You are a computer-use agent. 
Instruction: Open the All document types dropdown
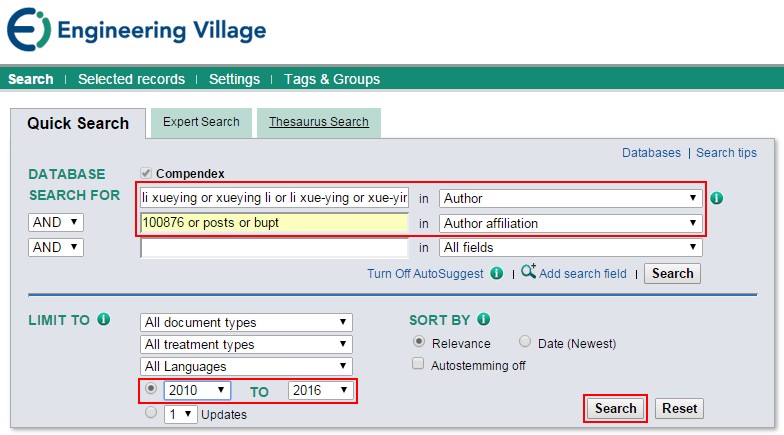246,322
